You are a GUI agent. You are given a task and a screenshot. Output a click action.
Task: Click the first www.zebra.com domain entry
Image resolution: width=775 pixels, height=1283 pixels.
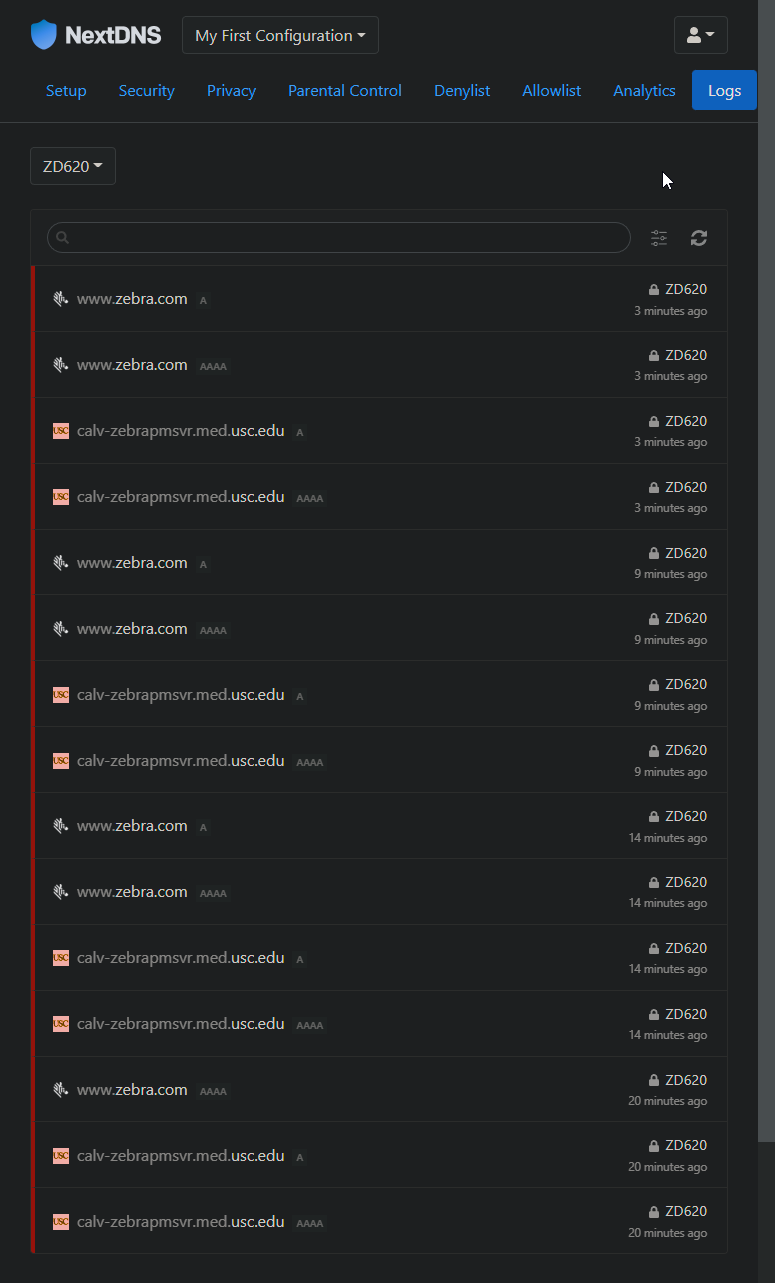(132, 299)
